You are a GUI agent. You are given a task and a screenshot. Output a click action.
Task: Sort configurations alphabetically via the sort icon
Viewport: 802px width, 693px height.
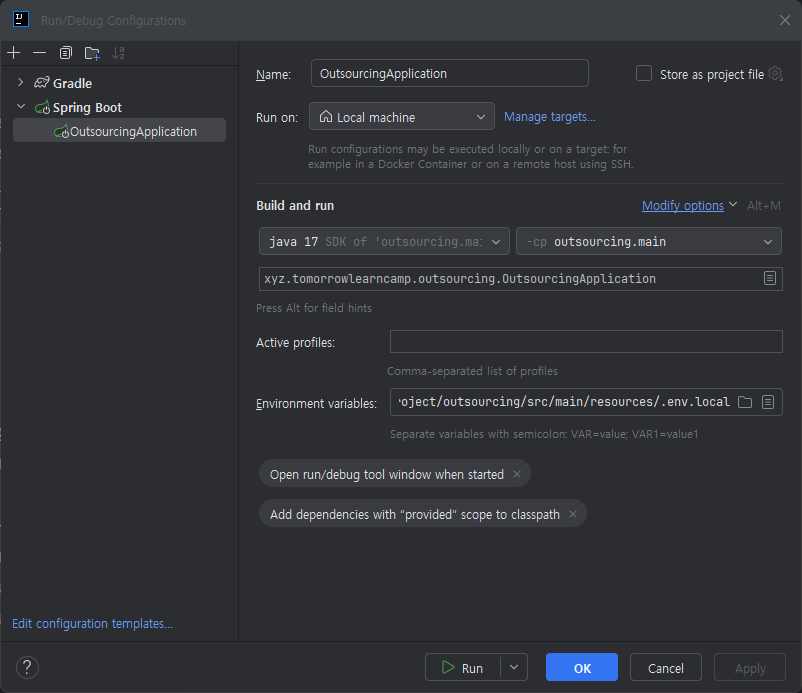pos(118,53)
